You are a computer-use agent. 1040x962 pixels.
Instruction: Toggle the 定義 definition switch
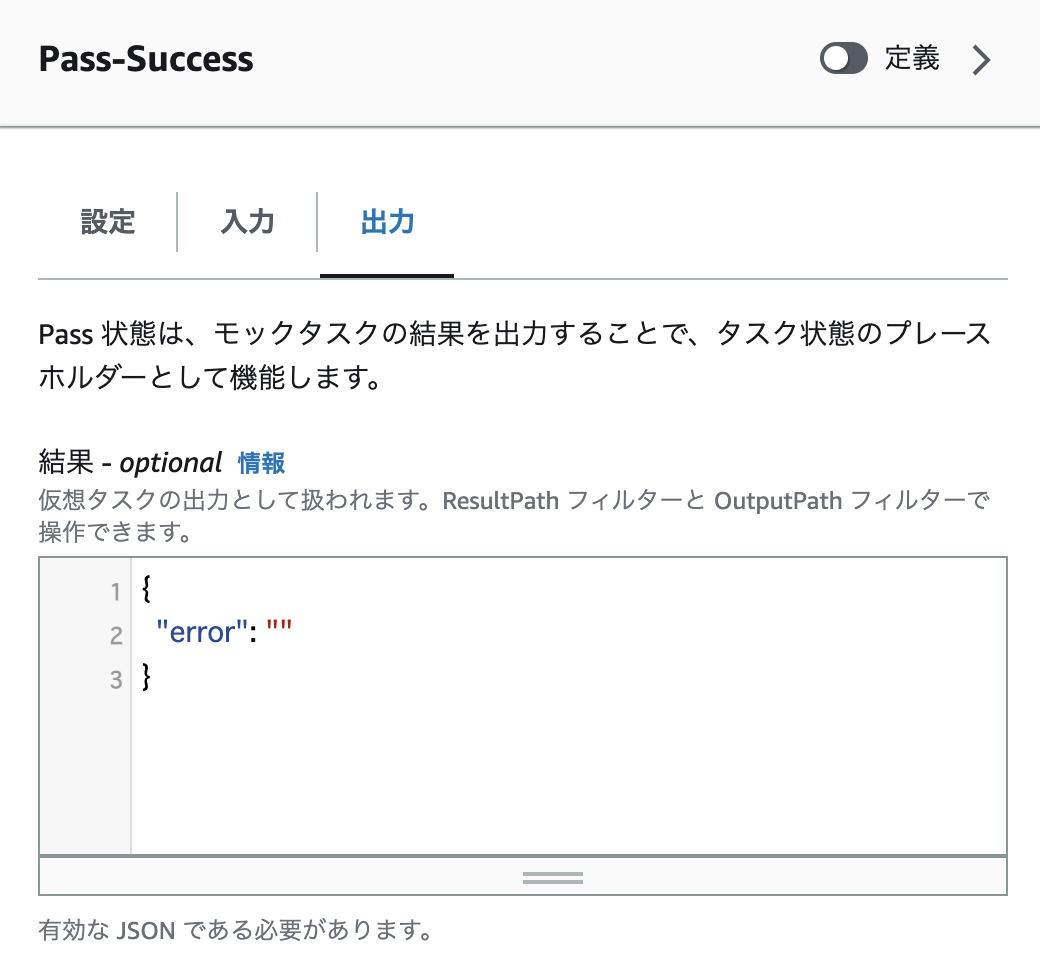tap(844, 58)
